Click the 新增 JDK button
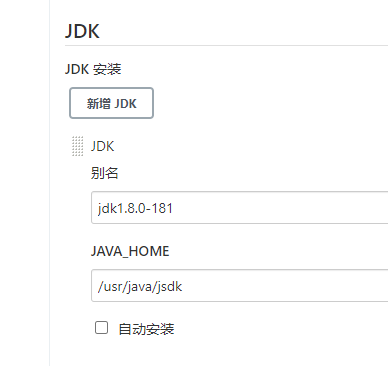388x366 pixels. pyautogui.click(x=111, y=103)
